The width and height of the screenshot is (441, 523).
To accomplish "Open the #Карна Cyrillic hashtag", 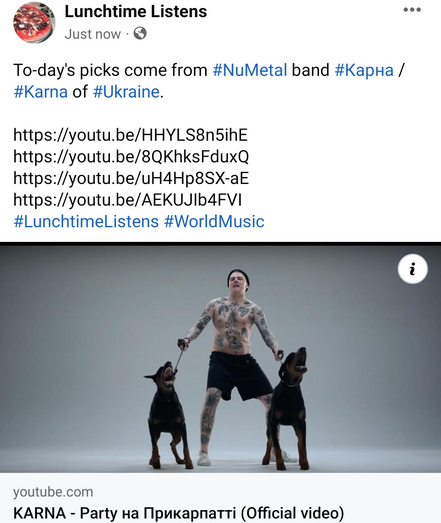I will point(364,70).
